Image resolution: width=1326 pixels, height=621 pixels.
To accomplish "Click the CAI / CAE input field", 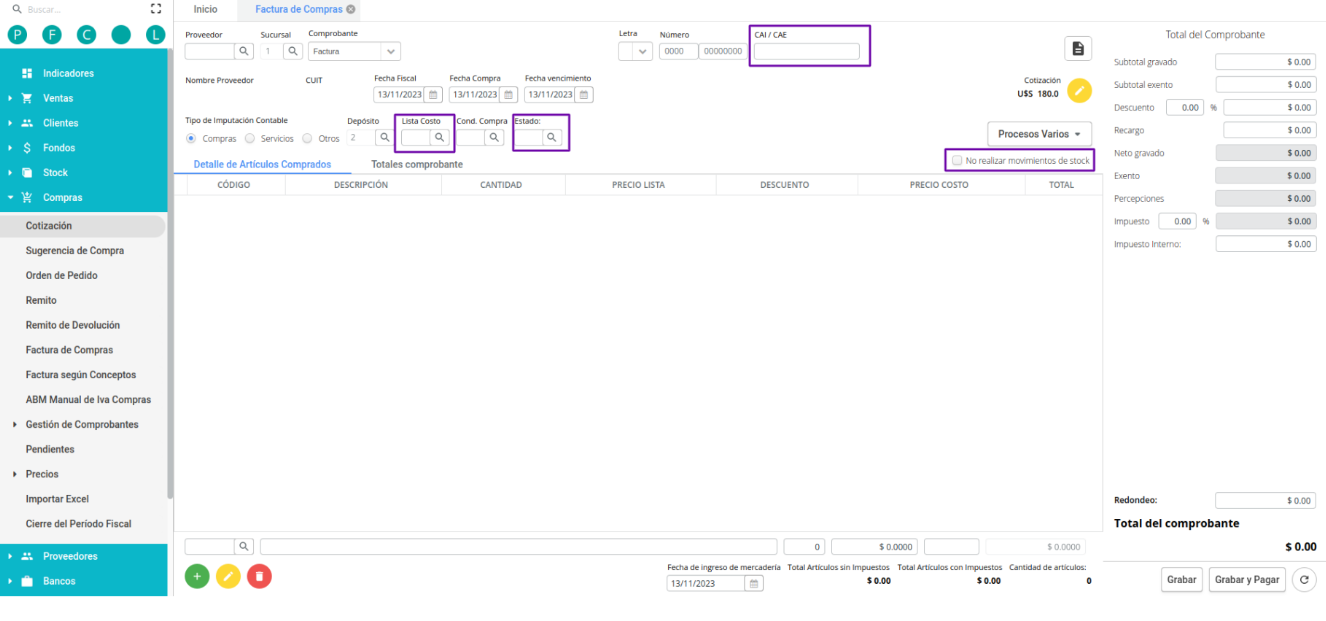I will pyautogui.click(x=807, y=52).
